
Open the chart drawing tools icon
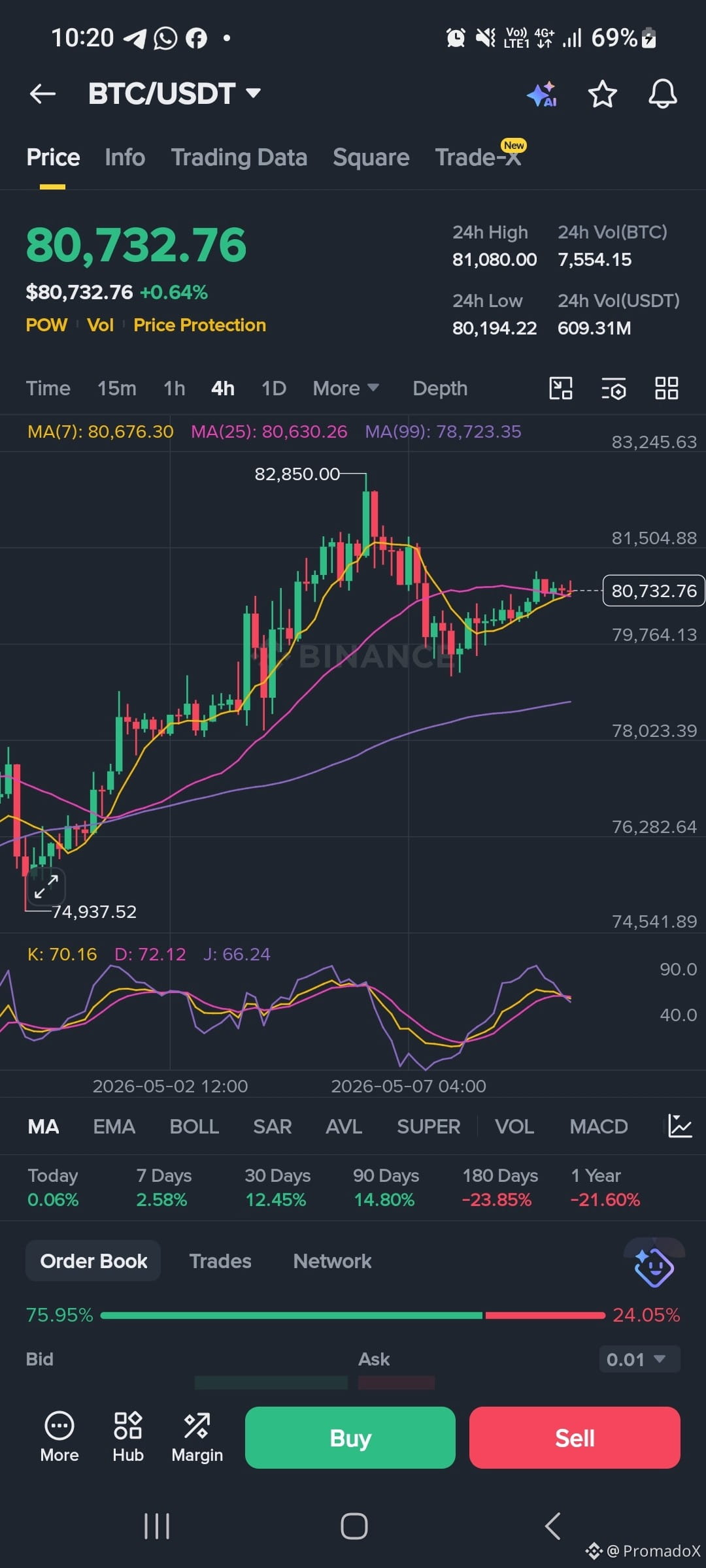click(561, 388)
